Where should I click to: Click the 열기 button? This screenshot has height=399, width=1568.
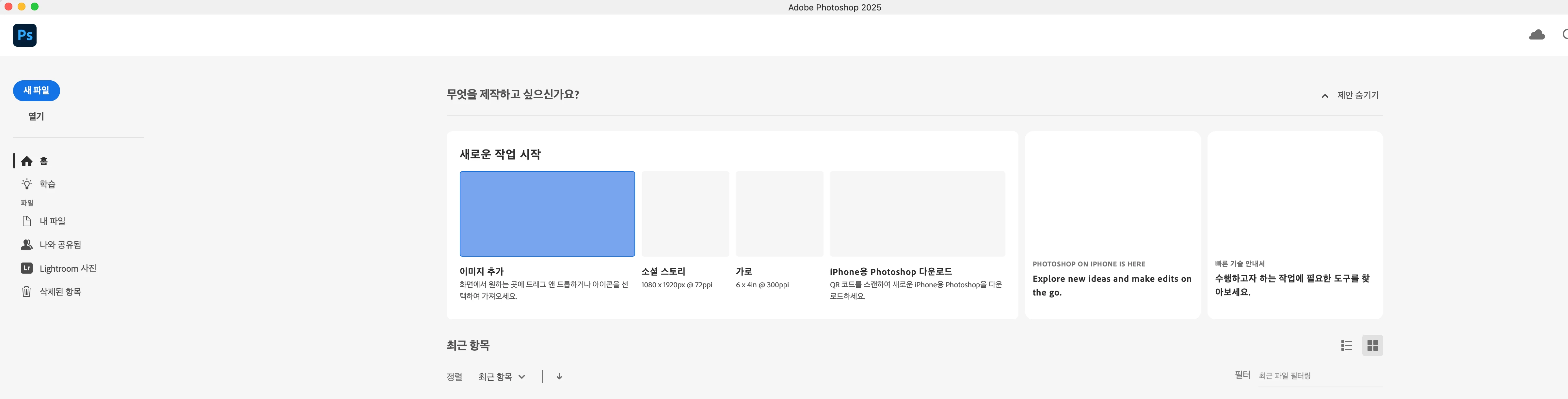coord(37,116)
